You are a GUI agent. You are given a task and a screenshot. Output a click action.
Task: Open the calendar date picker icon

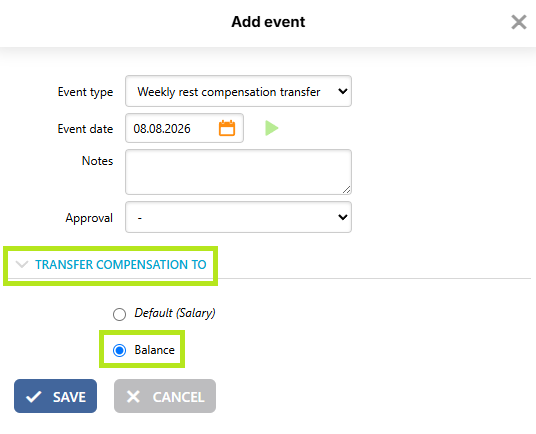tap(227, 128)
